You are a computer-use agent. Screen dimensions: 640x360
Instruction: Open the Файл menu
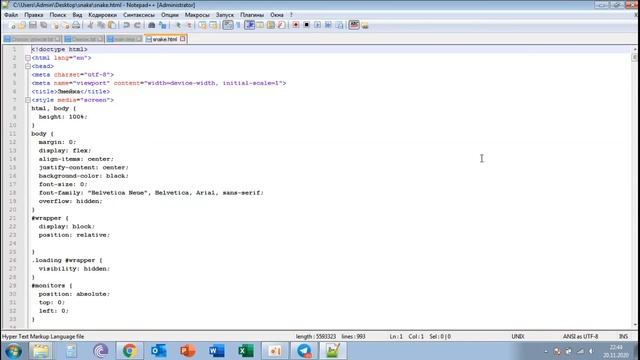(11, 15)
